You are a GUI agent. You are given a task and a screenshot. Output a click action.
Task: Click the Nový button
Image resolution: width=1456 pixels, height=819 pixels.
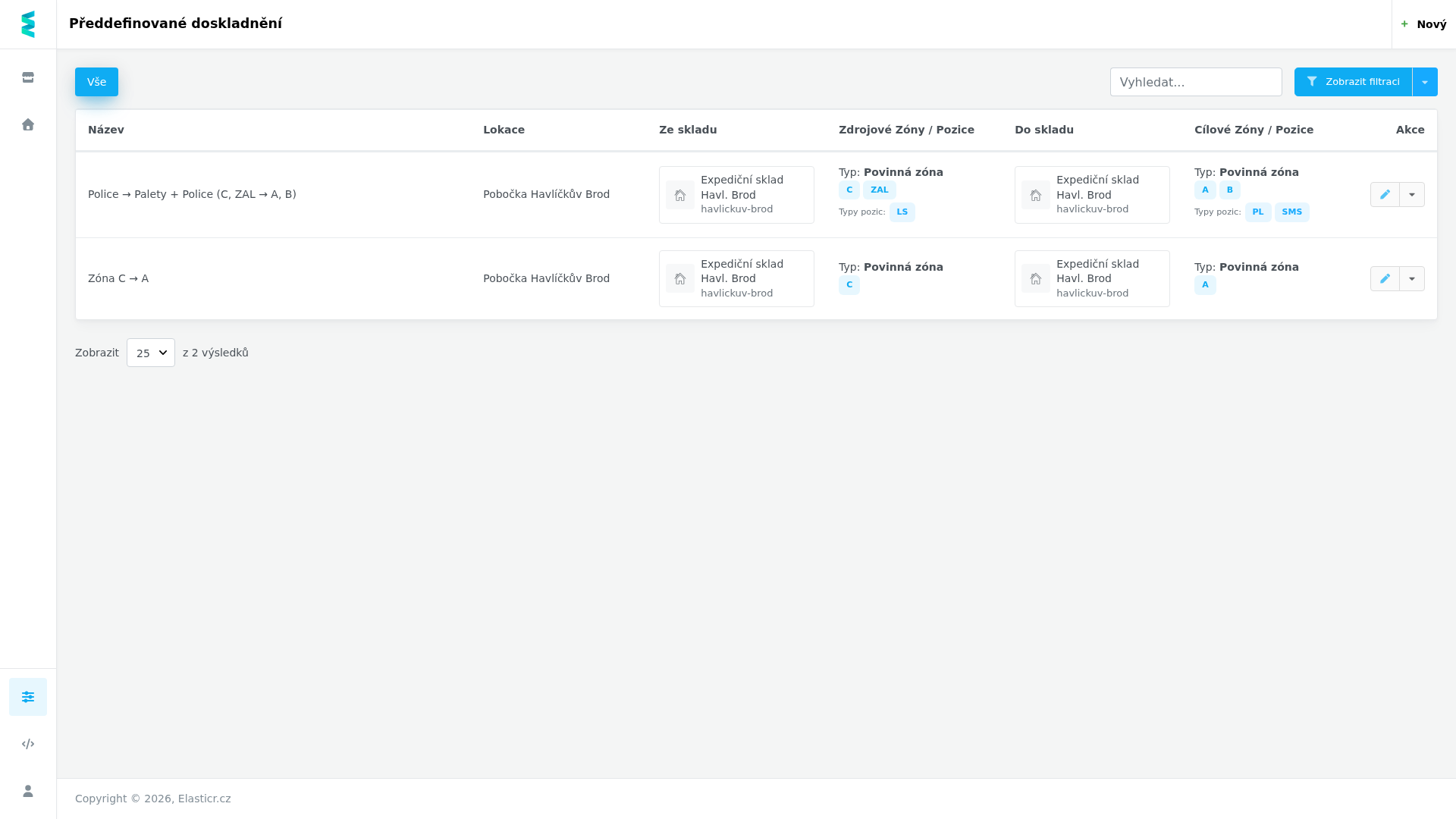1423,24
